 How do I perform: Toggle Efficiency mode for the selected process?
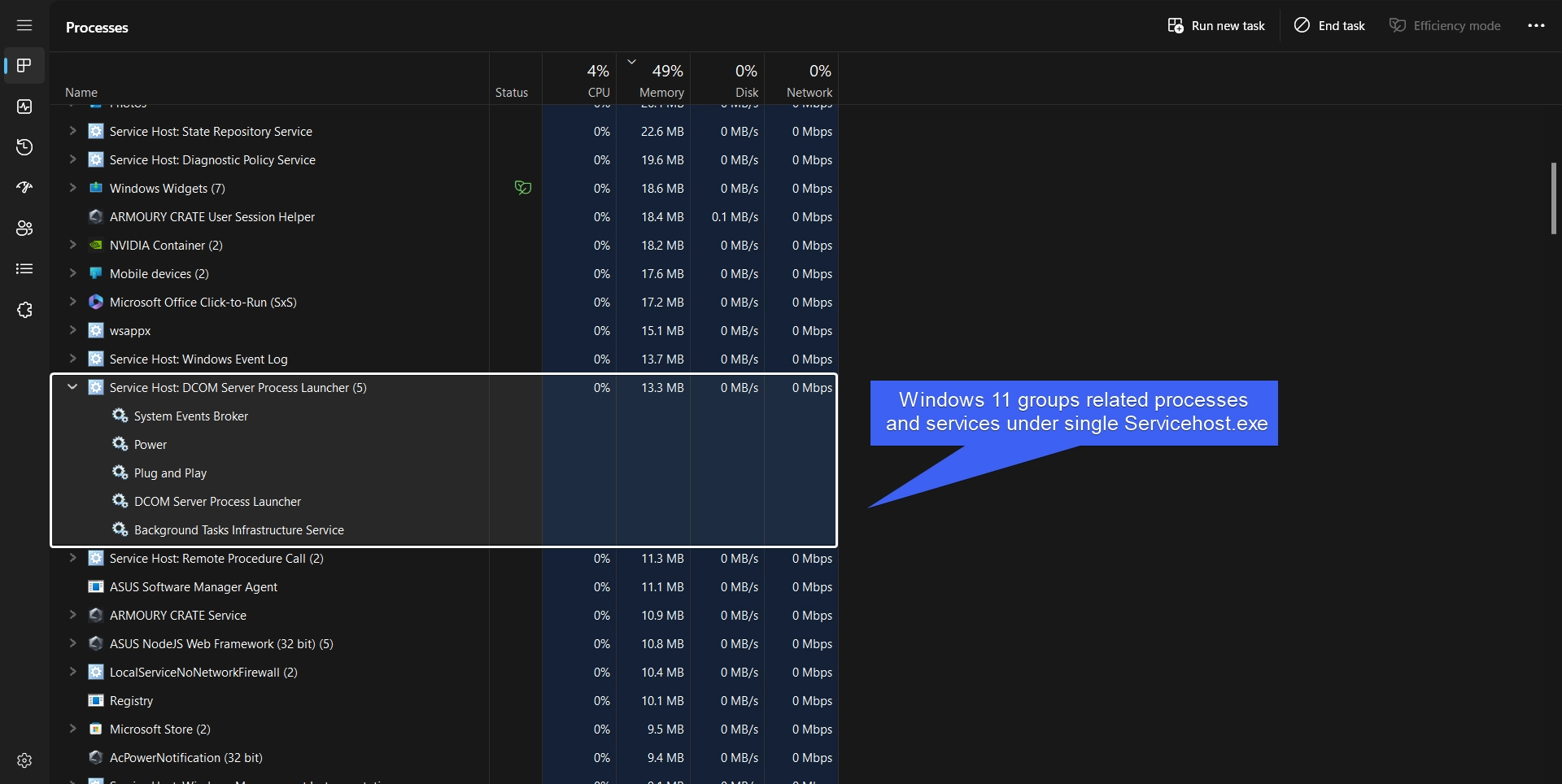click(x=1444, y=25)
